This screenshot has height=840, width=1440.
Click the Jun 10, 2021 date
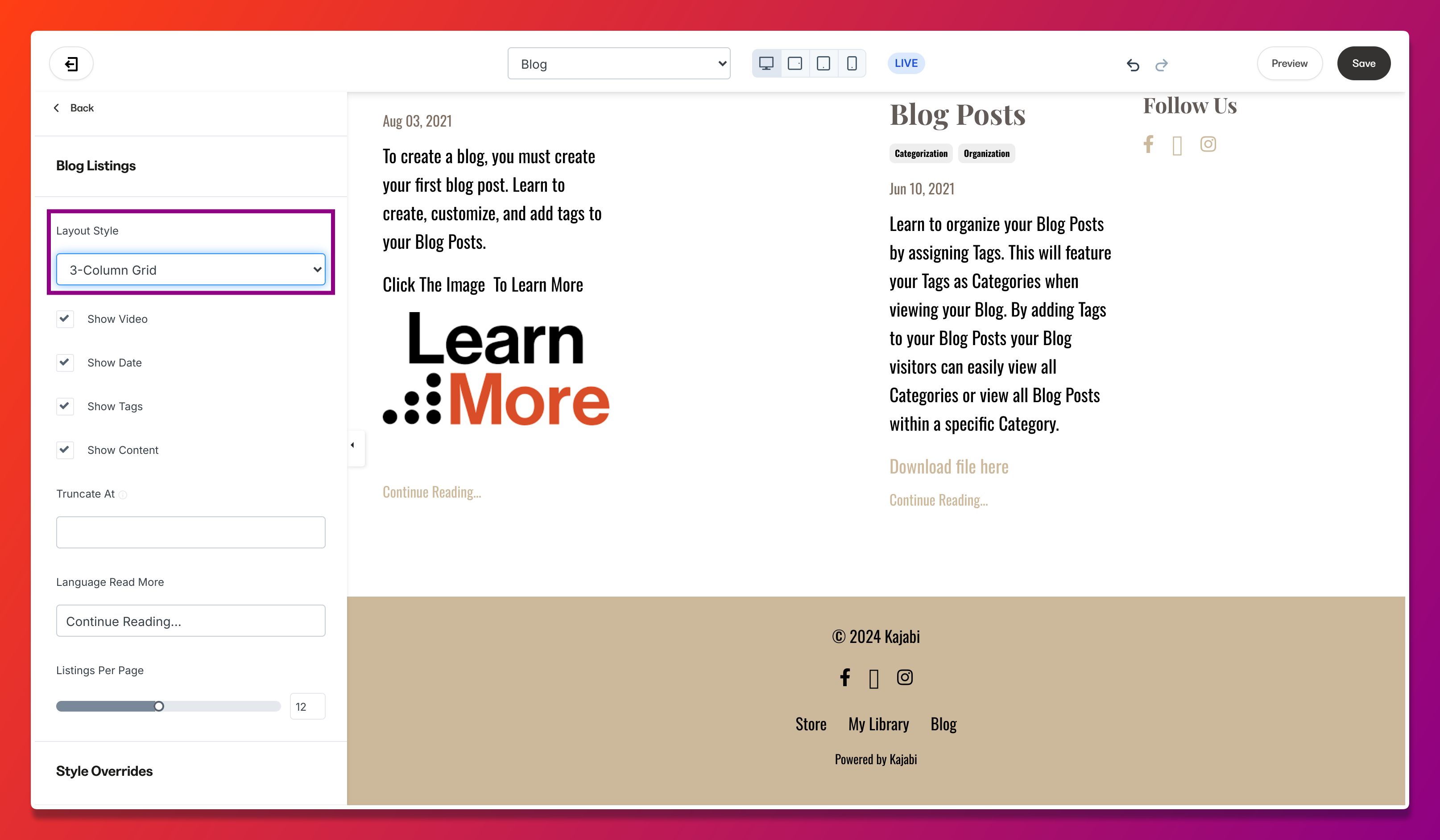(x=922, y=189)
